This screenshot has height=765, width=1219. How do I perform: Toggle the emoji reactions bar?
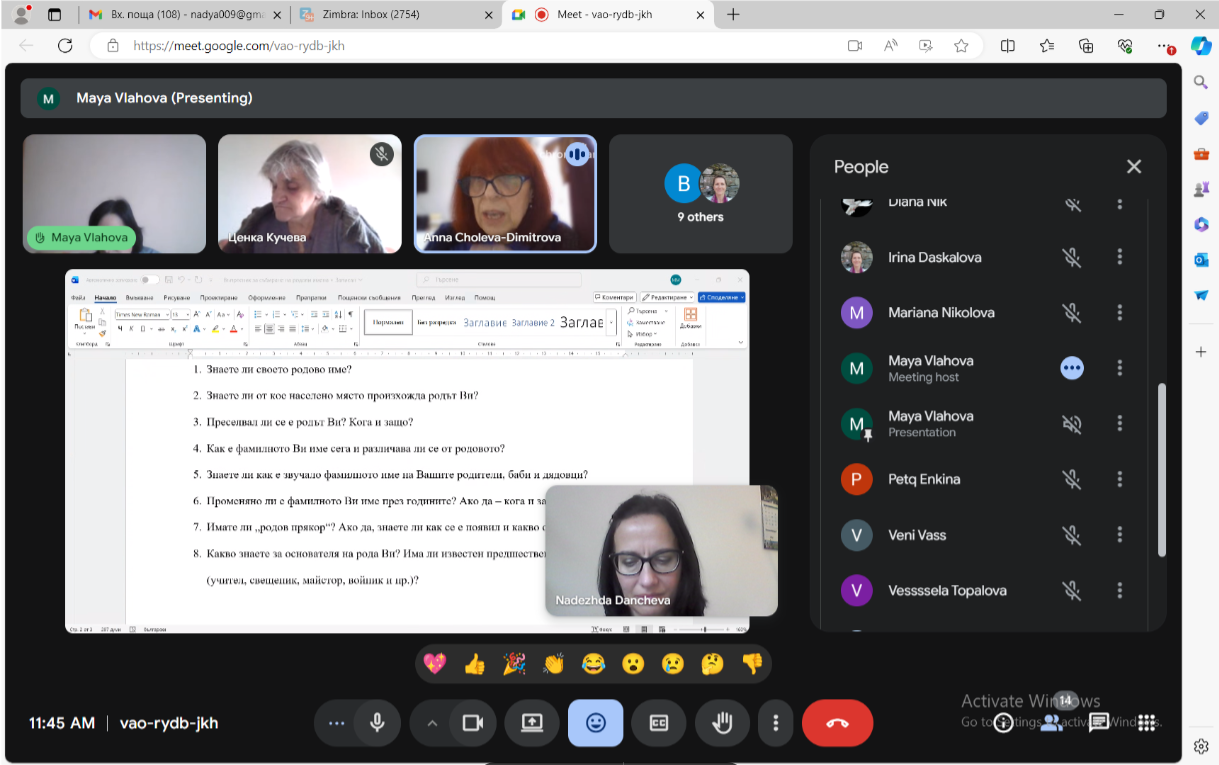(595, 723)
